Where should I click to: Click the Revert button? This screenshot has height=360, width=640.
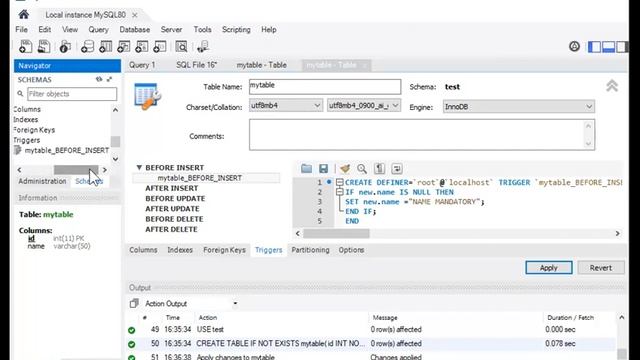601,268
